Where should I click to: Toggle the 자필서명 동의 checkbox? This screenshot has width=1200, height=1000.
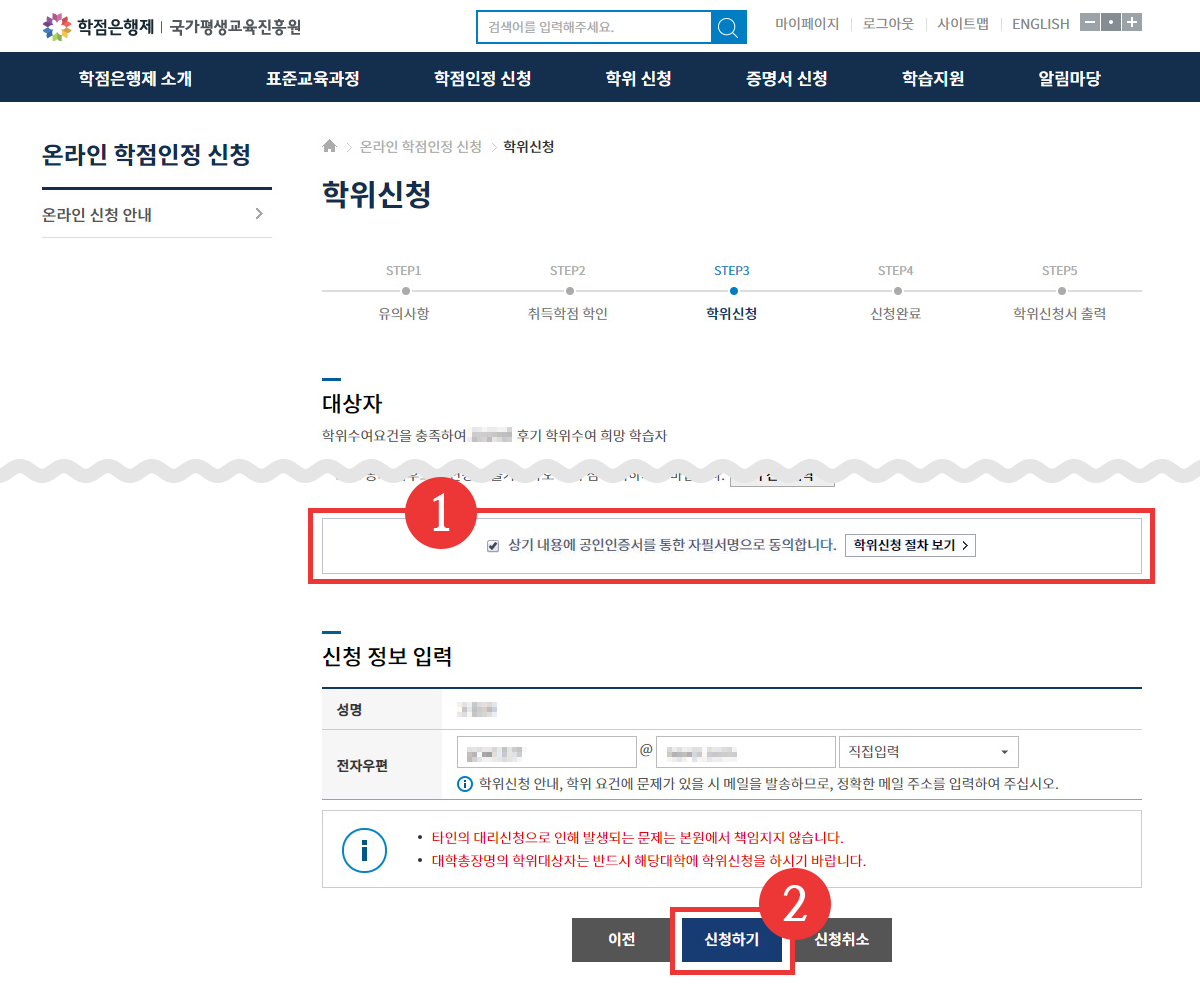[x=492, y=546]
